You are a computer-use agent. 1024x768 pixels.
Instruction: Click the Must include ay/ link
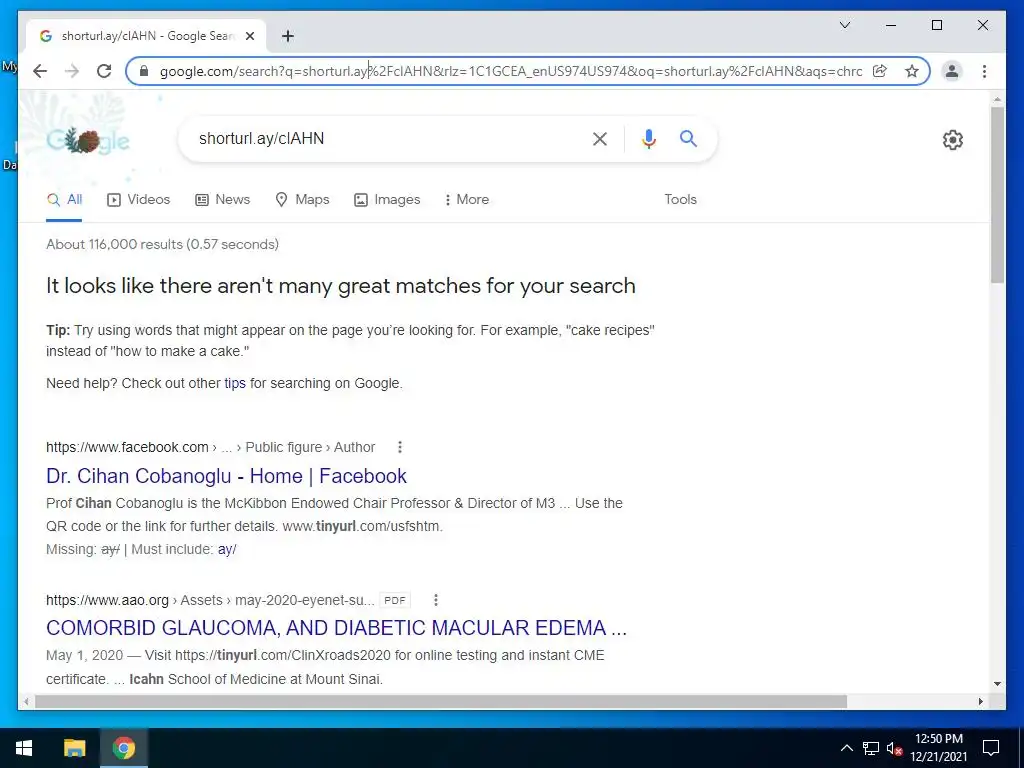(227, 549)
